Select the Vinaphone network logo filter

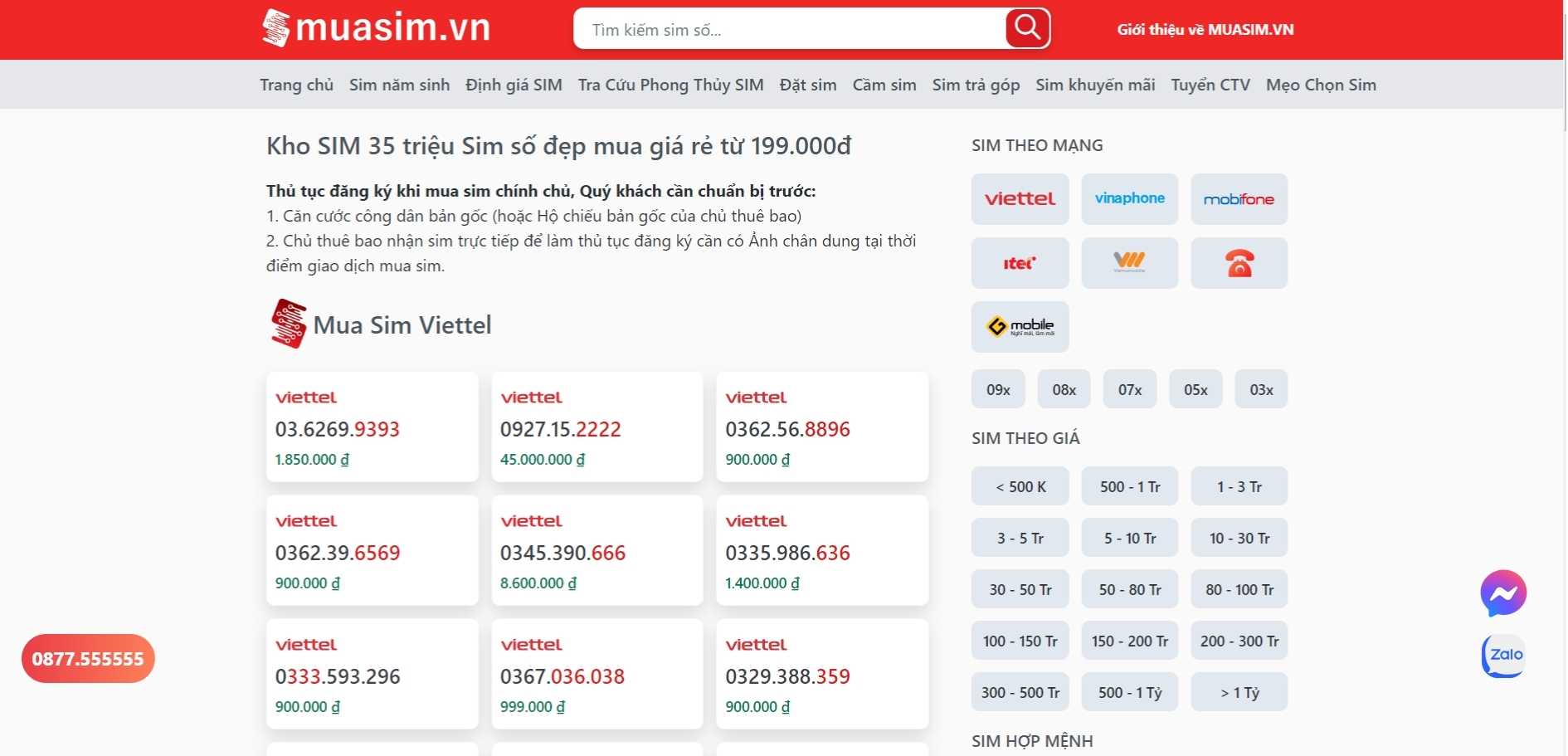pos(1129,199)
